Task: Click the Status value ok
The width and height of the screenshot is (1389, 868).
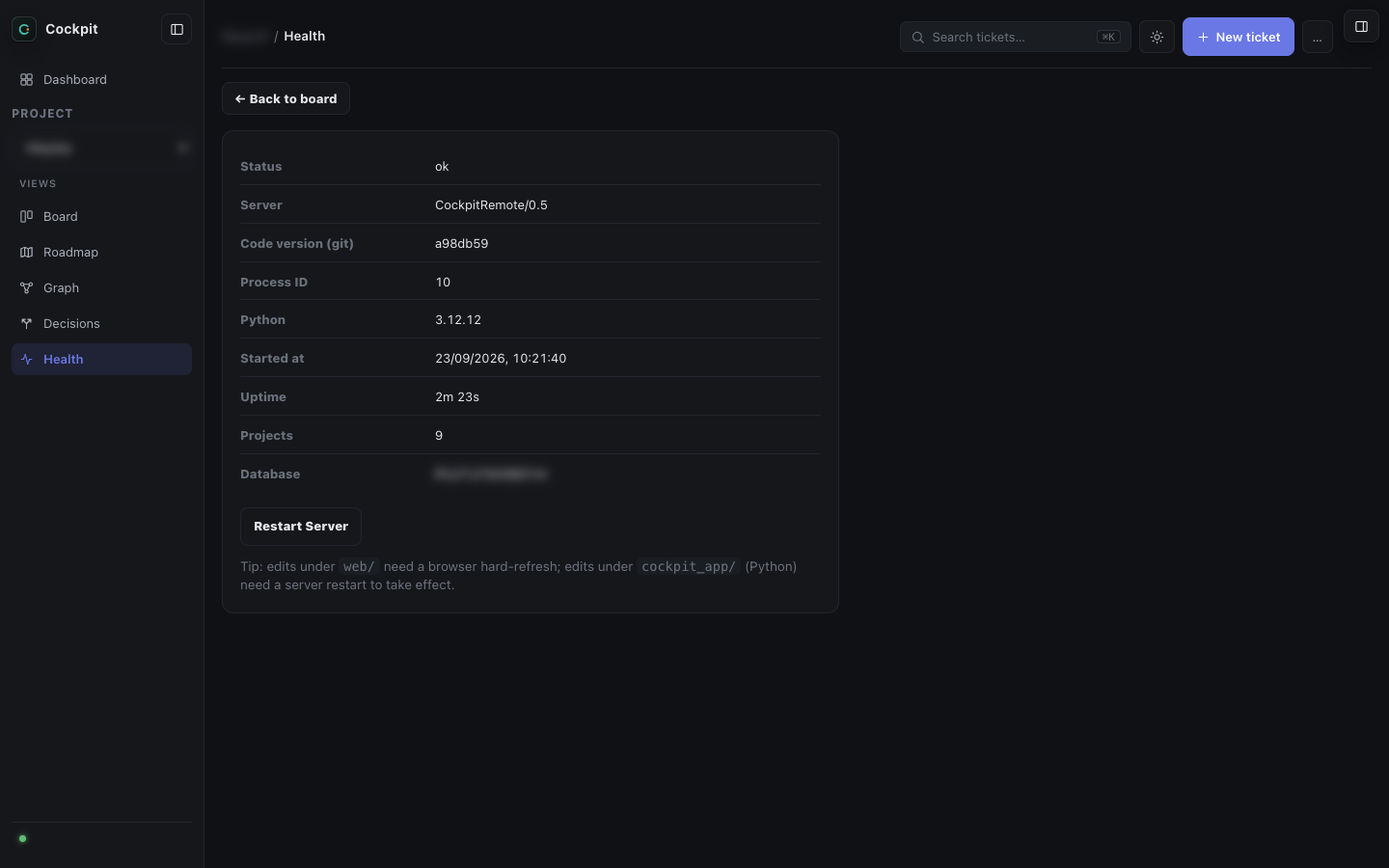Action: click(442, 166)
